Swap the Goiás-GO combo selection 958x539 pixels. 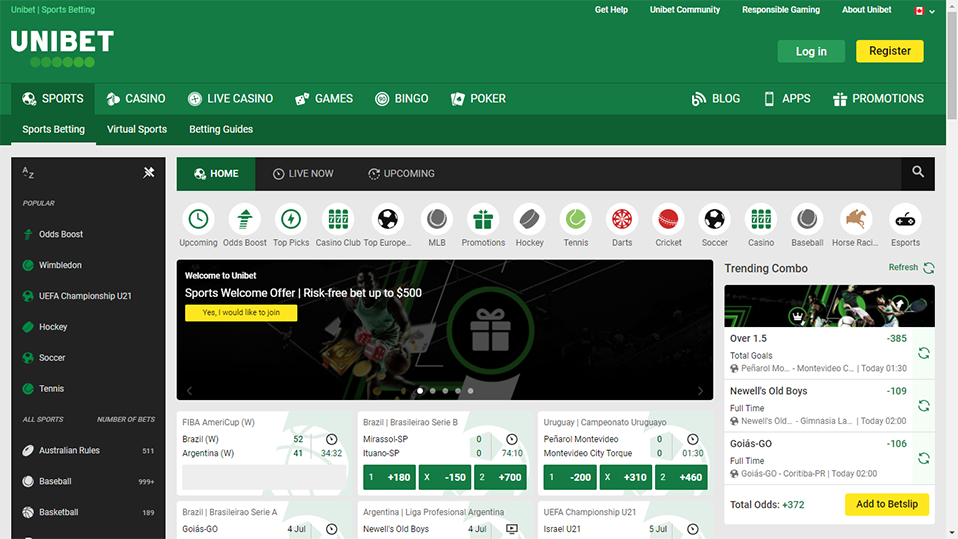pos(924,459)
